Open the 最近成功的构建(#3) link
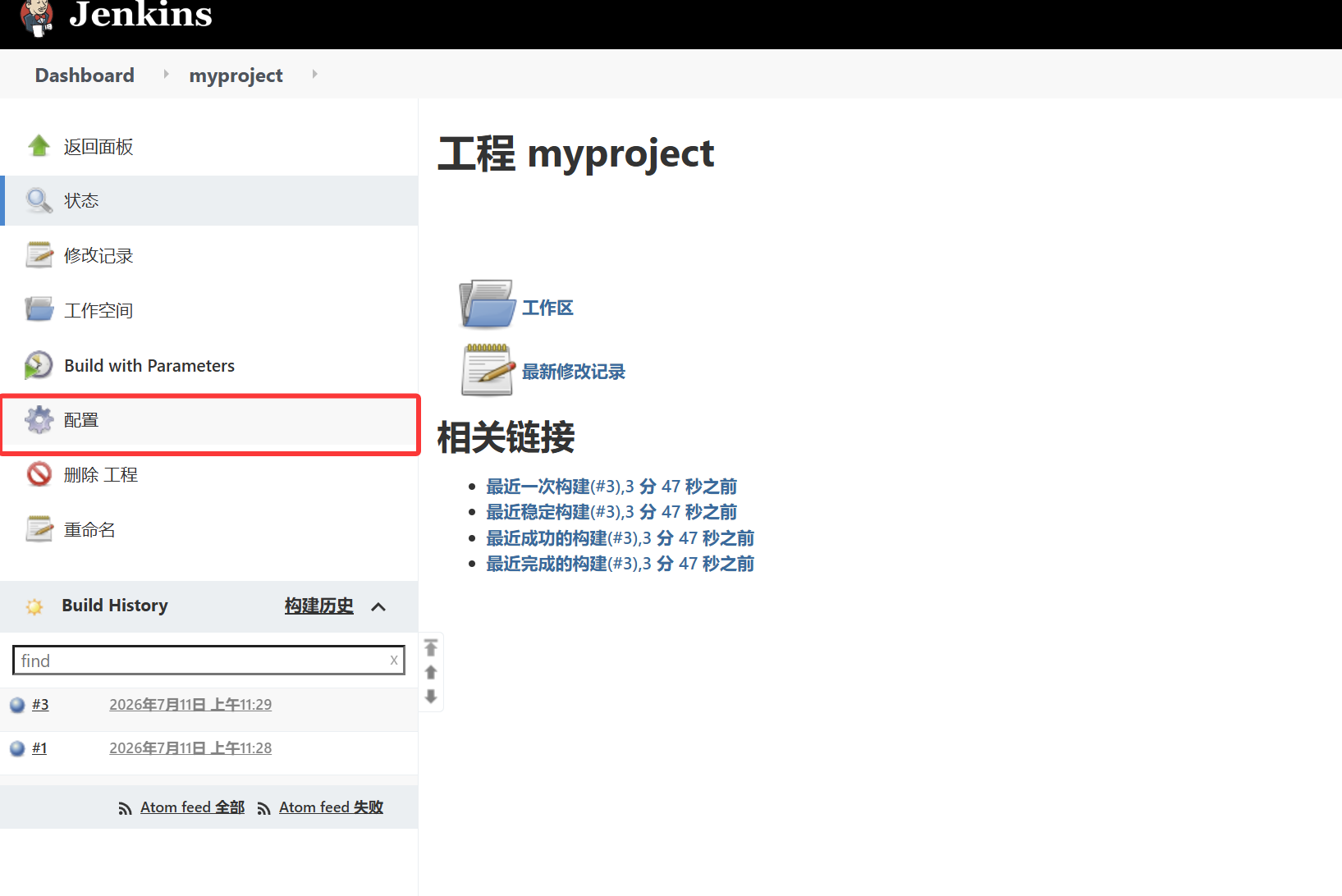 620,538
